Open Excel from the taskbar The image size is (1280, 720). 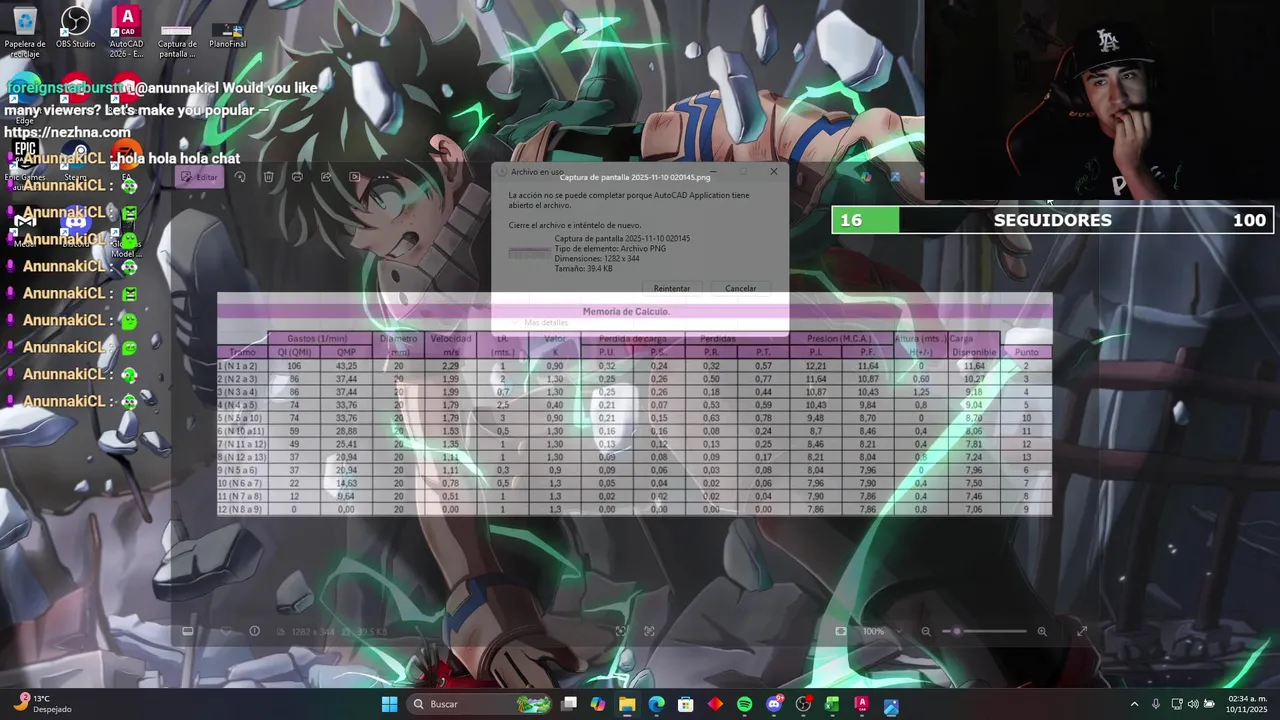pos(832,704)
